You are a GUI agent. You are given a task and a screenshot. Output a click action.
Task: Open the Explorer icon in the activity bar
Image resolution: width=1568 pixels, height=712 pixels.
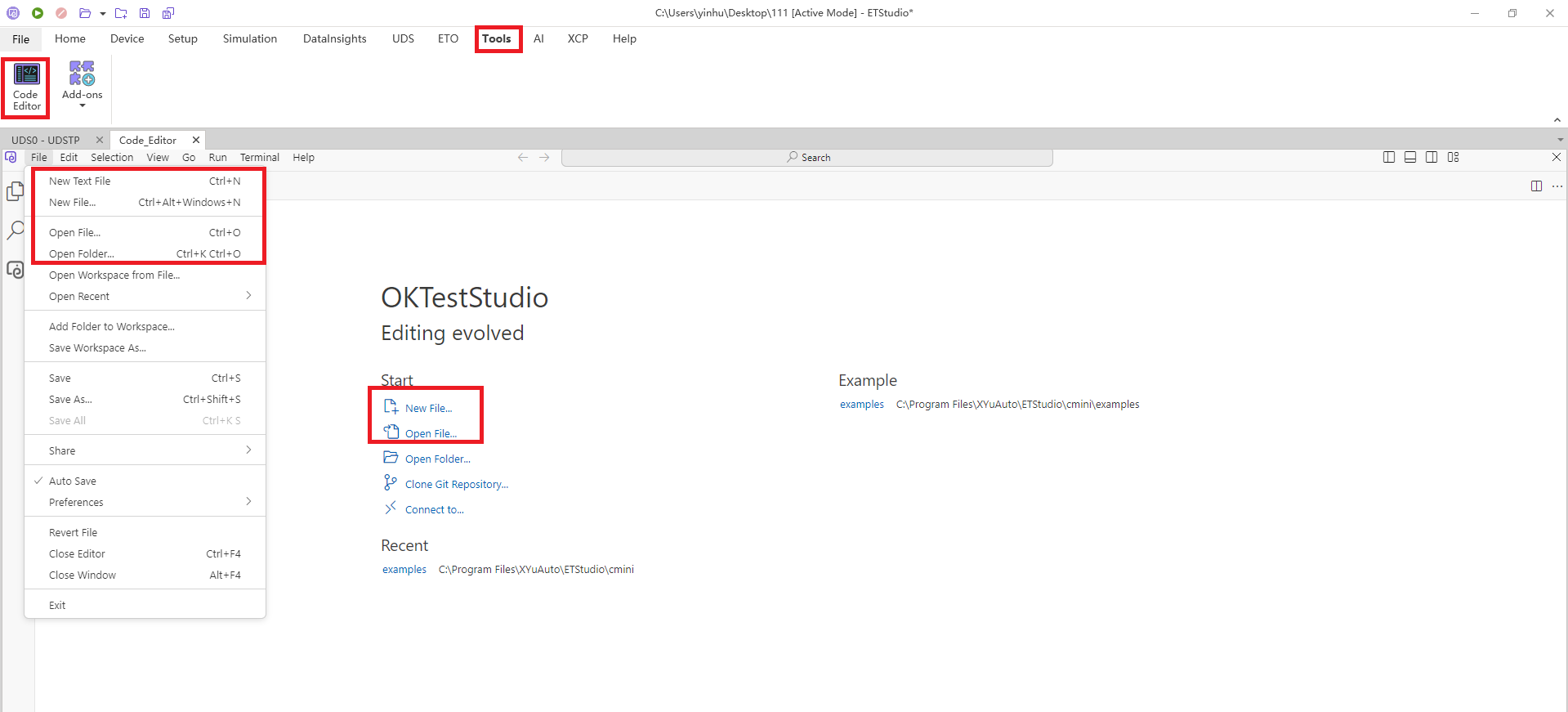click(15, 191)
